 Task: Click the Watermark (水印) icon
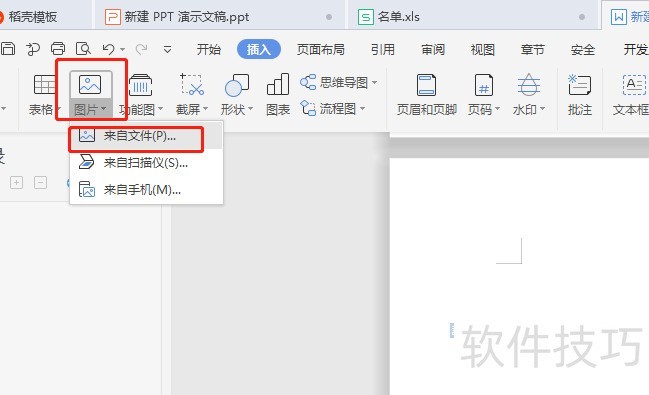(x=529, y=84)
